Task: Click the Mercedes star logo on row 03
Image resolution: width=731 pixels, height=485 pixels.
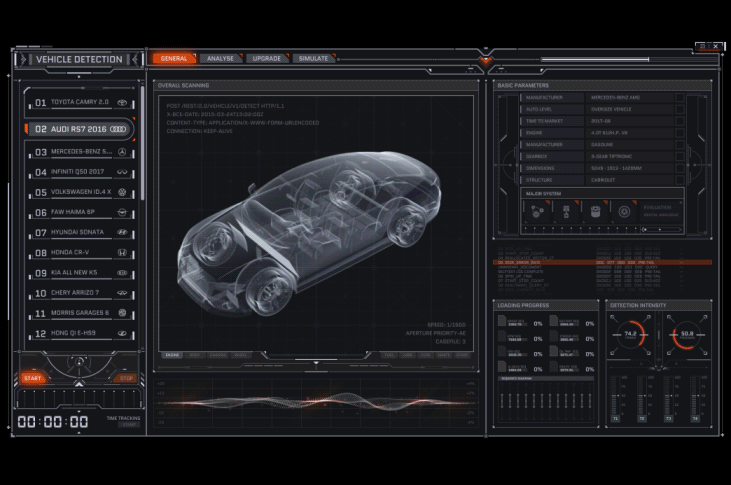Action: pyautogui.click(x=122, y=152)
